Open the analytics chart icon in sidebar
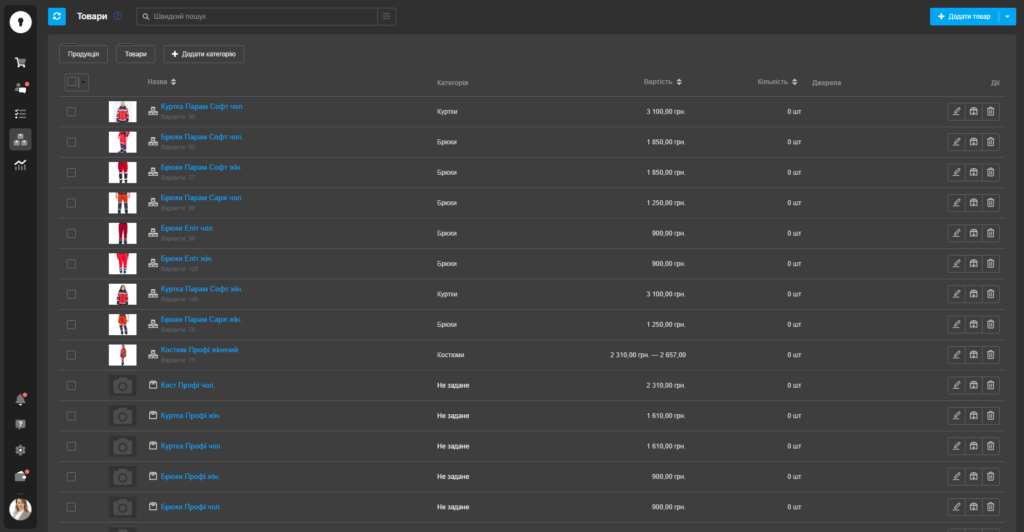This screenshot has width=1024, height=532. (20, 165)
